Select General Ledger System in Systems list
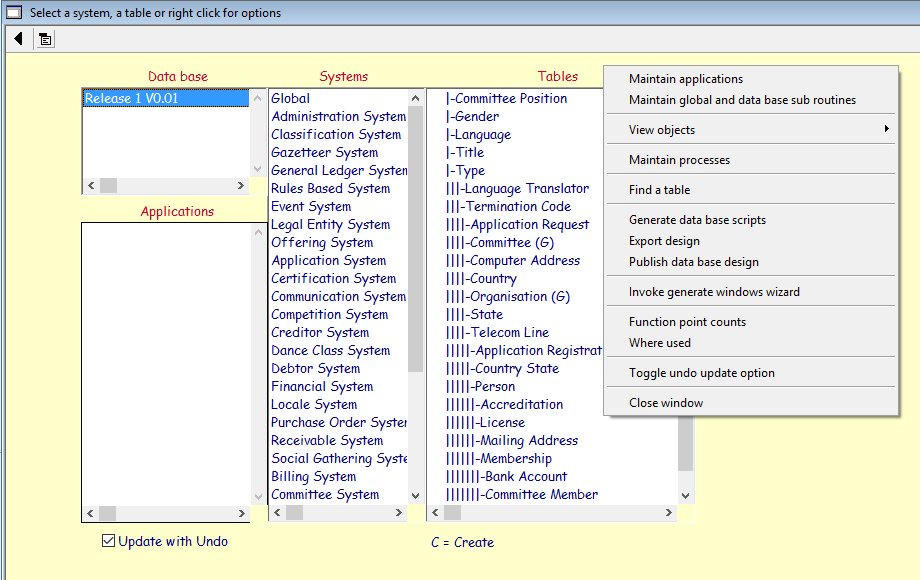The height and width of the screenshot is (580, 920). point(338,171)
